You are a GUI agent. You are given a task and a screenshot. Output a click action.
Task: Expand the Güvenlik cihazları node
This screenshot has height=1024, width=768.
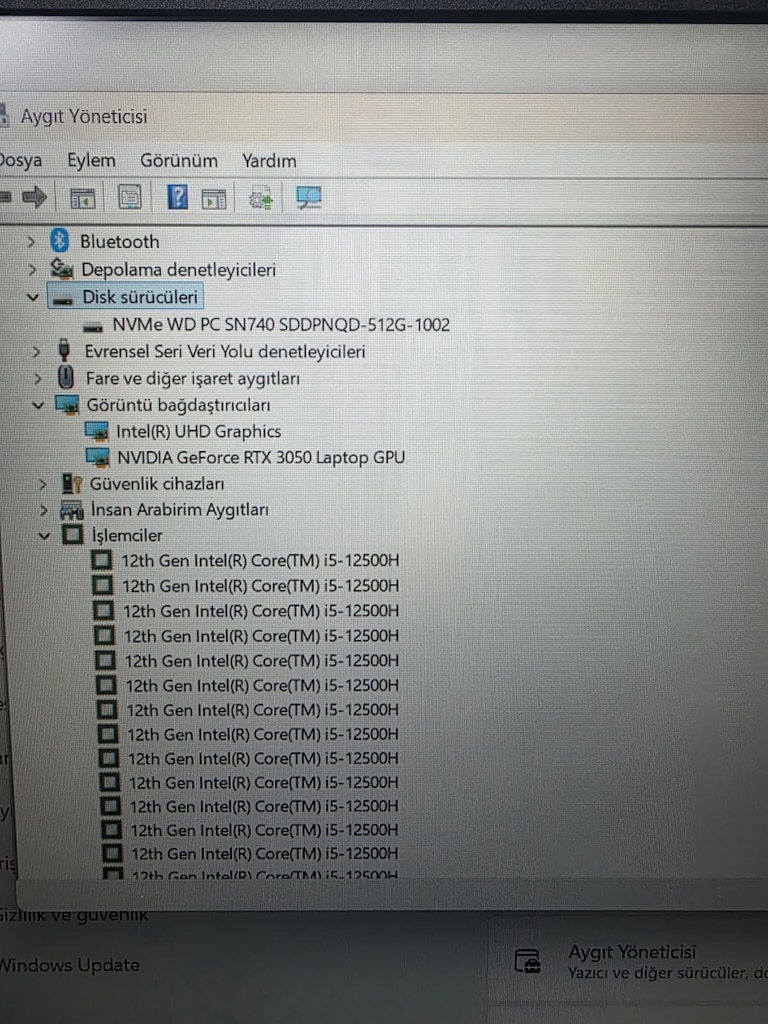tap(42, 484)
